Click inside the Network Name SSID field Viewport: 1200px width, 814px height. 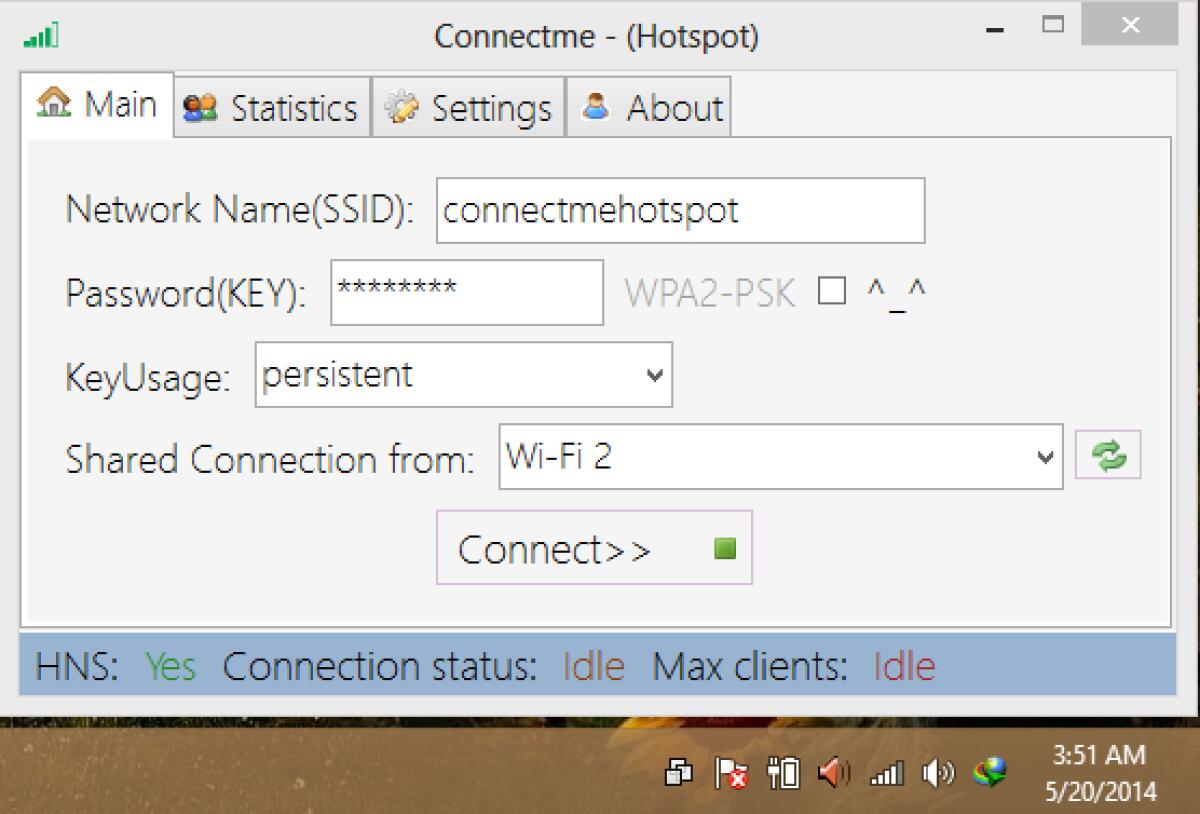click(680, 210)
